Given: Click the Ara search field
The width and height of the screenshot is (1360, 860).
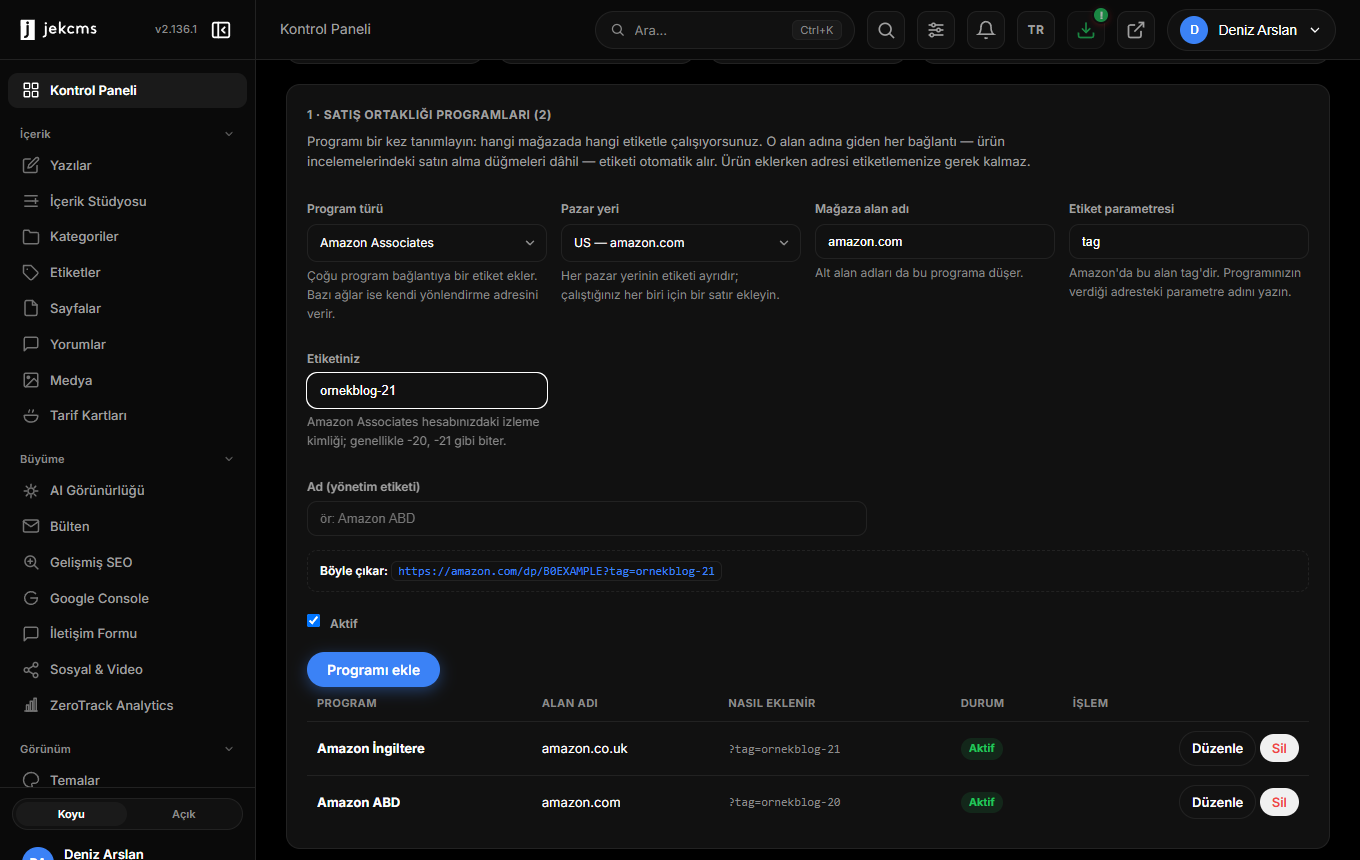Looking at the screenshot, I should [x=725, y=30].
